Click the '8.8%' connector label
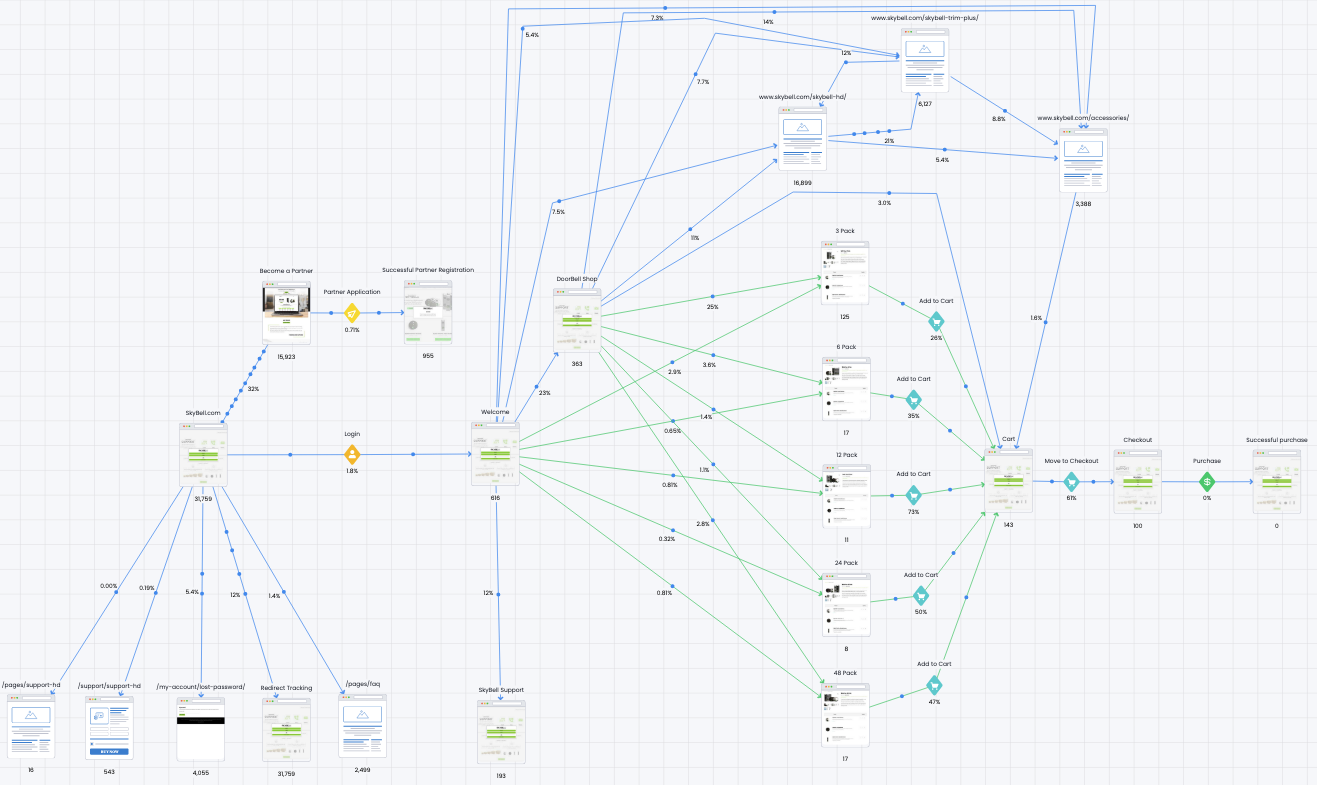 (998, 119)
